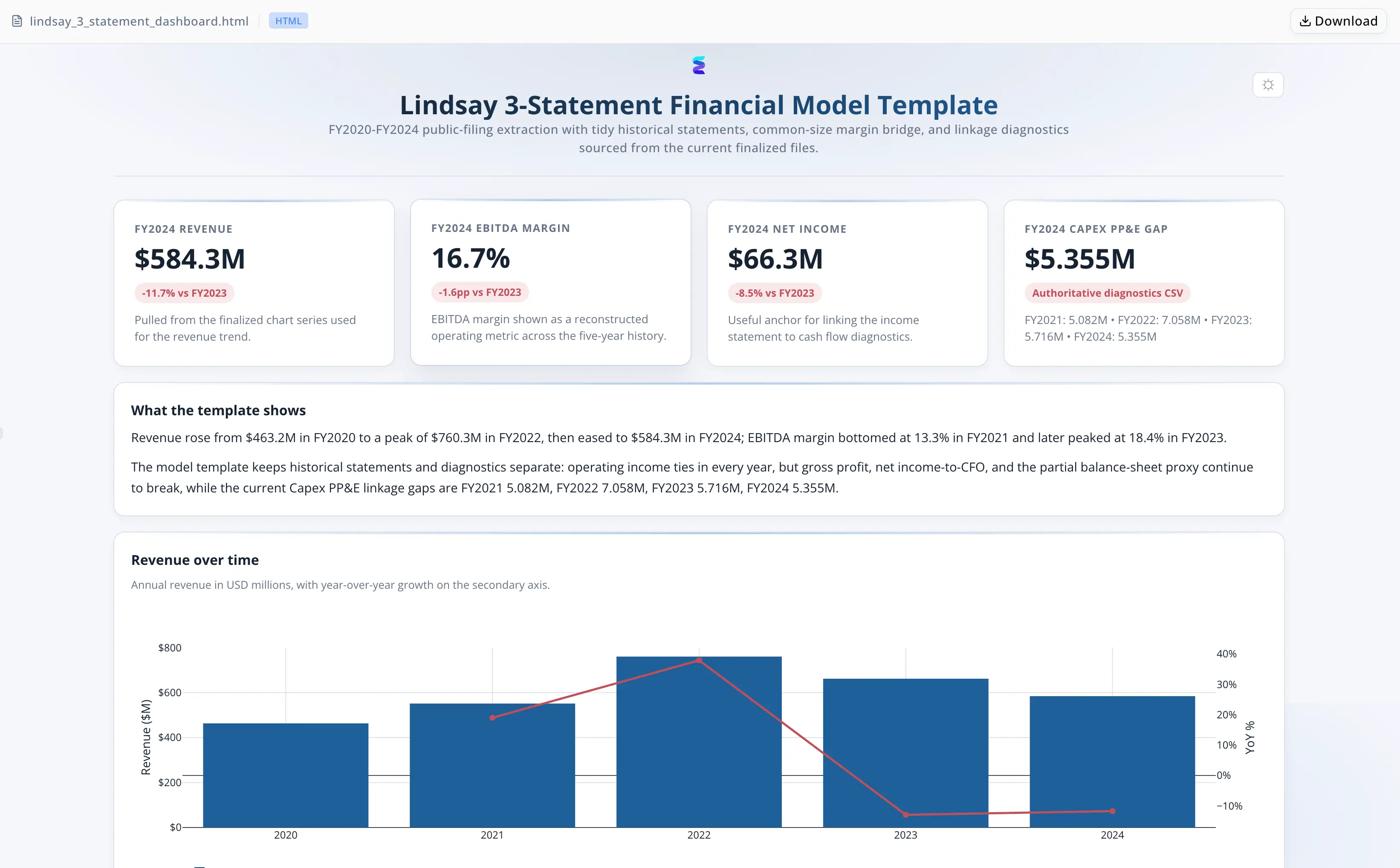Click the 40% secondary axis tick label

point(1226,654)
